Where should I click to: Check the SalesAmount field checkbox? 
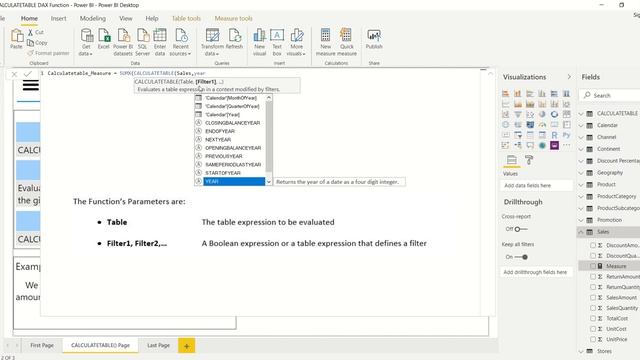point(593,298)
